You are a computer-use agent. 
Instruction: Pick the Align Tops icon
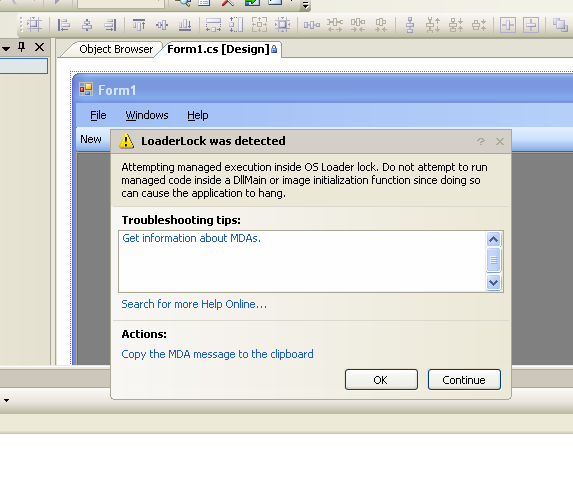[139, 25]
